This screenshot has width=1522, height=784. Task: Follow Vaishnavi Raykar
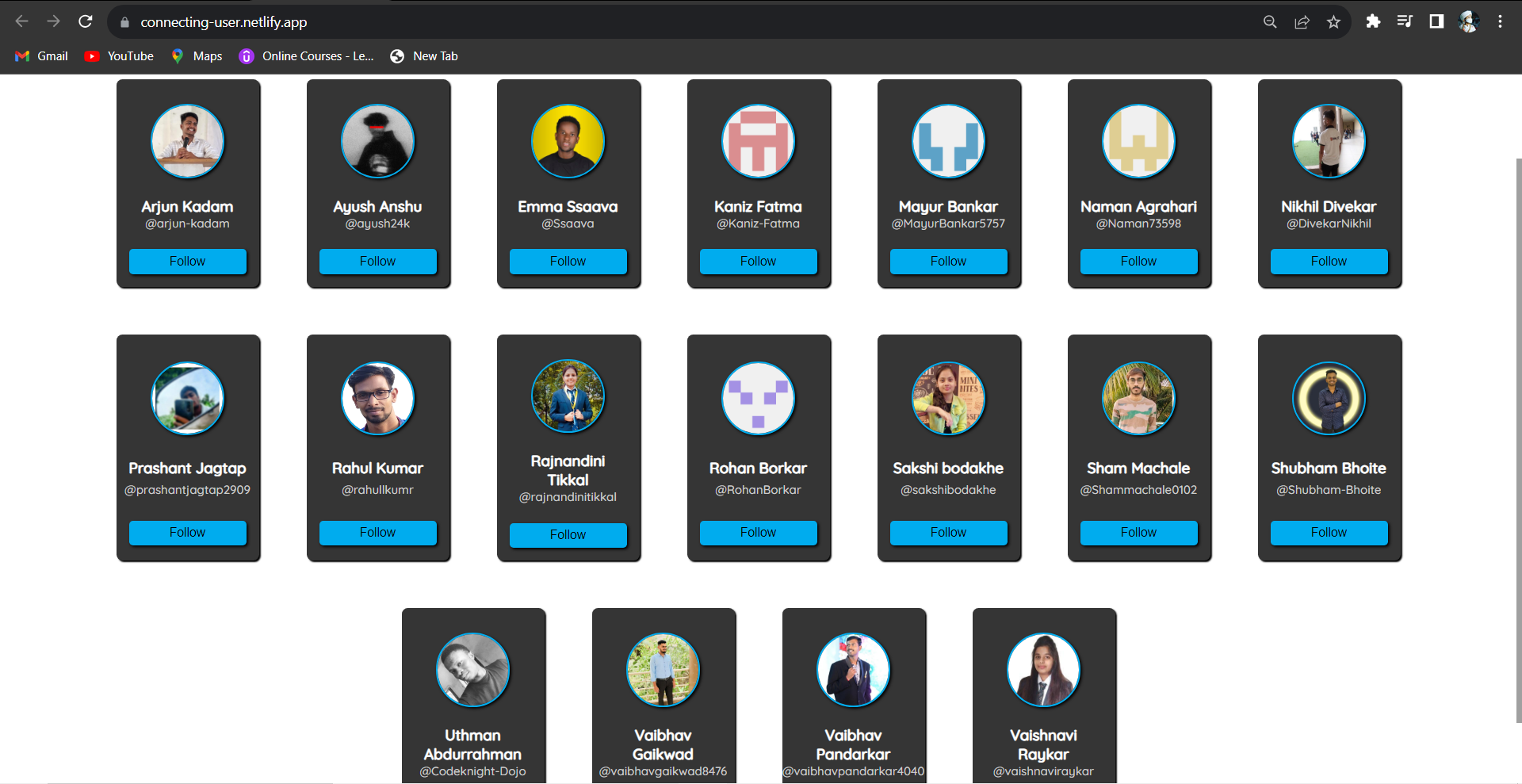[1044, 782]
